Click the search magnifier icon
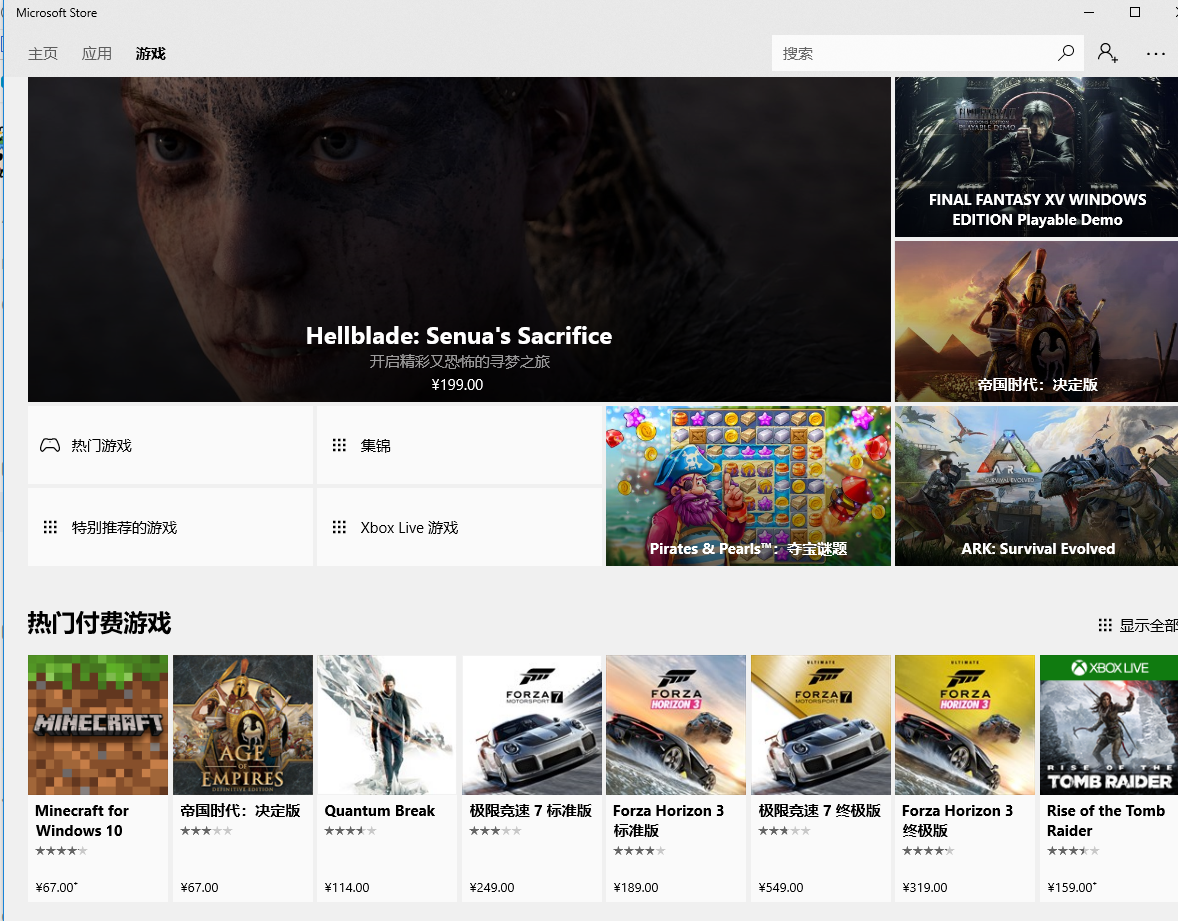The width and height of the screenshot is (1178, 921). pos(1065,53)
